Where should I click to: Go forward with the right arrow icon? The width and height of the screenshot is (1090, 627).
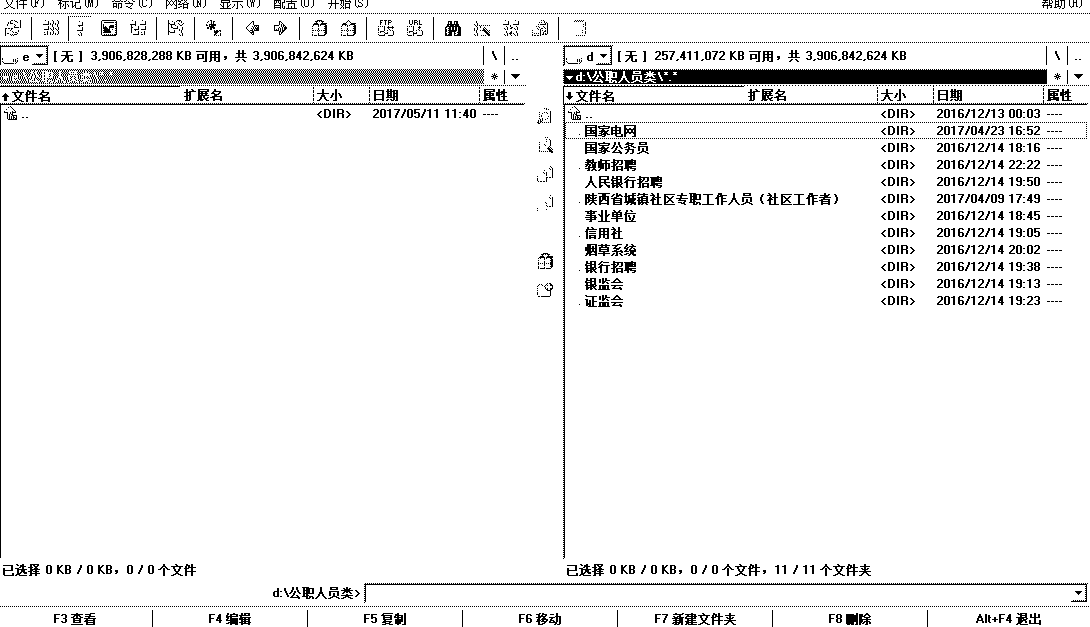tap(280, 28)
